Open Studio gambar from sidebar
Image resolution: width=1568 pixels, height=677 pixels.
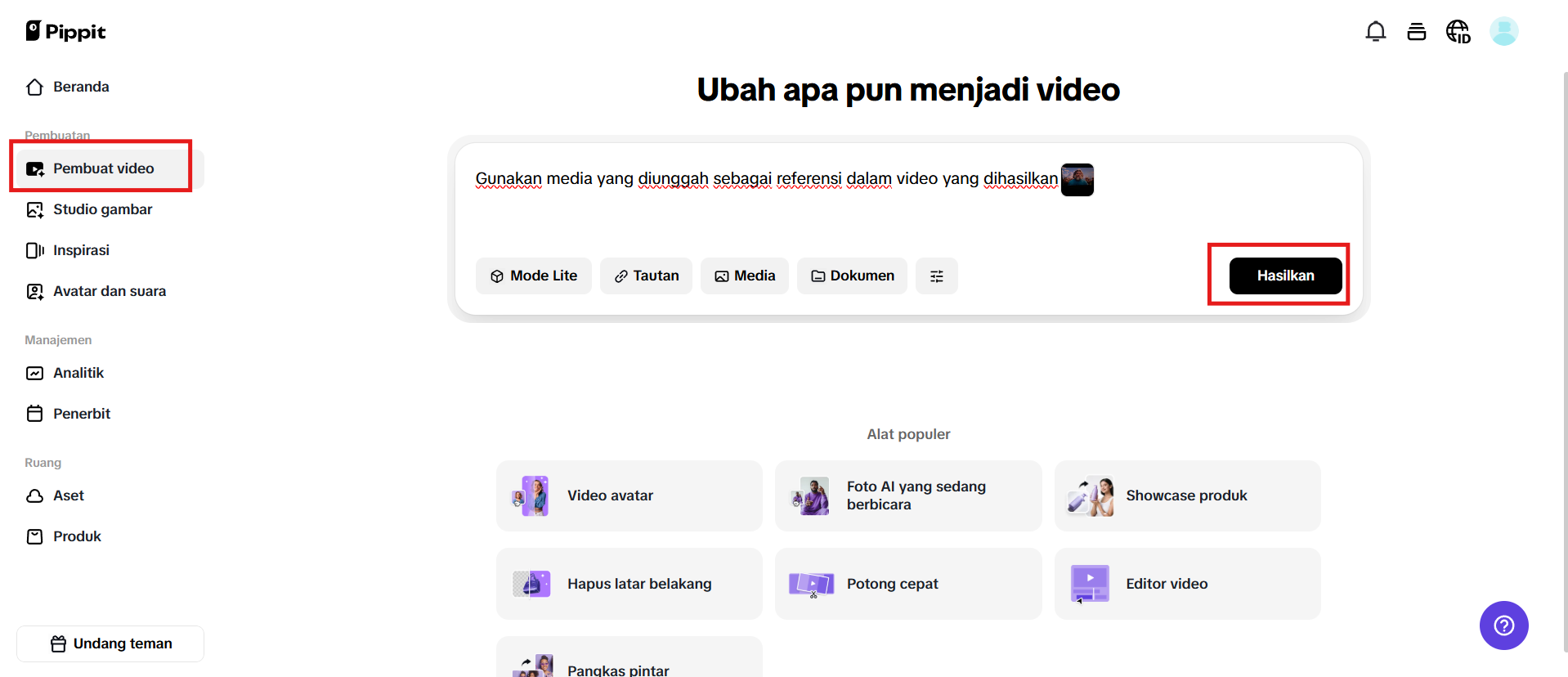[102, 209]
